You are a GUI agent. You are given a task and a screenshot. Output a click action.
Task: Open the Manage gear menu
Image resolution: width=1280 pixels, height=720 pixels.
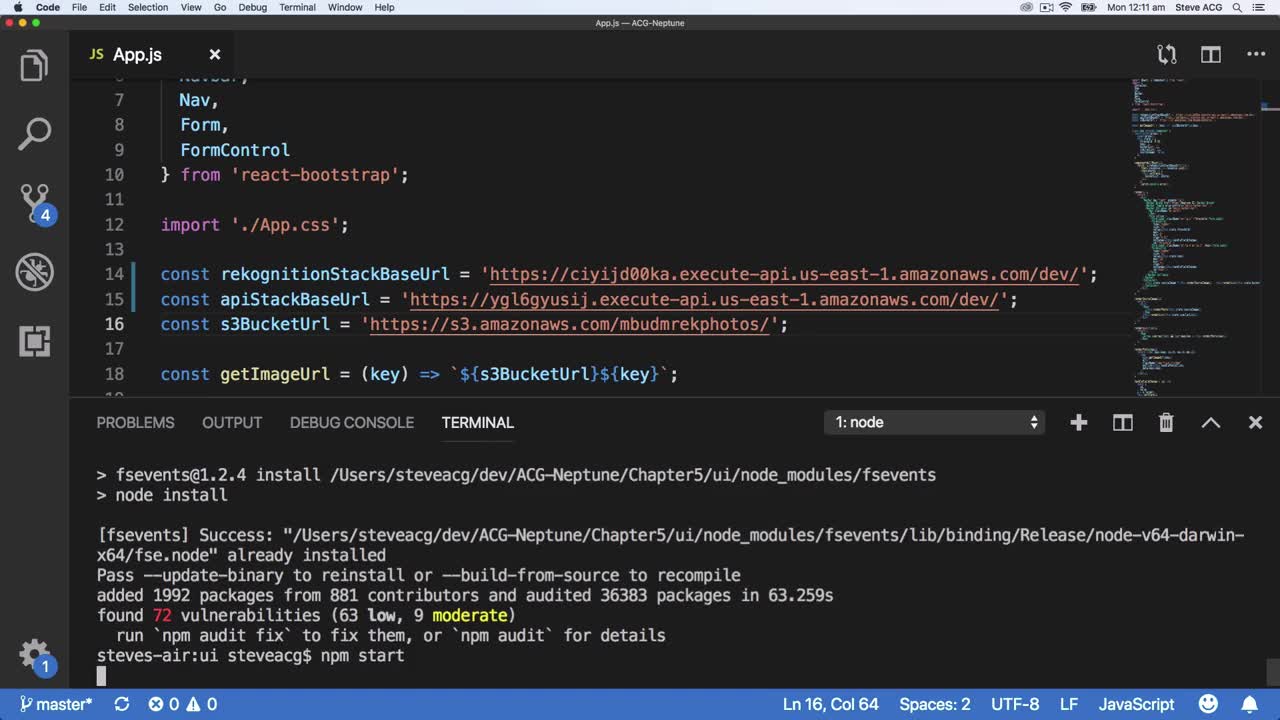(x=34, y=656)
